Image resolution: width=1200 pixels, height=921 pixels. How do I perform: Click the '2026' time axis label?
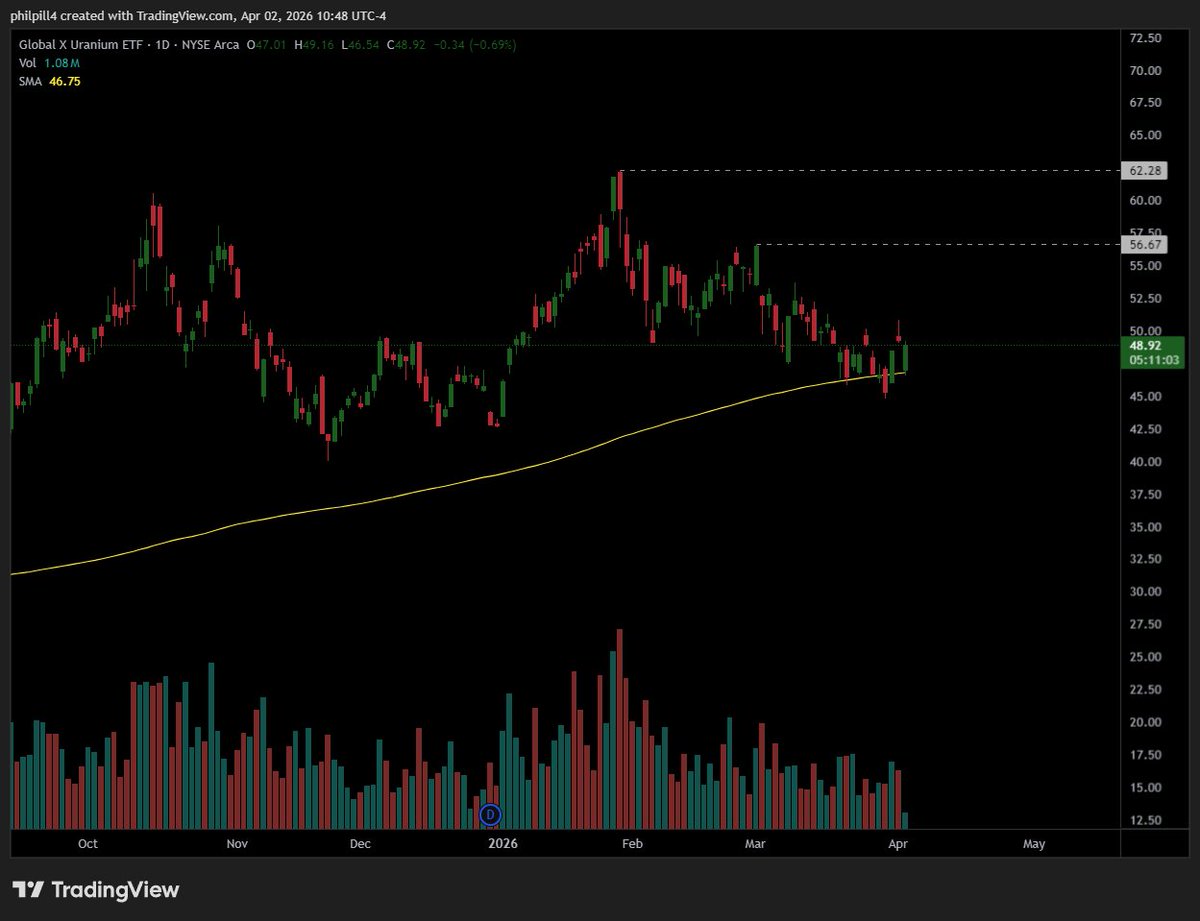click(502, 844)
